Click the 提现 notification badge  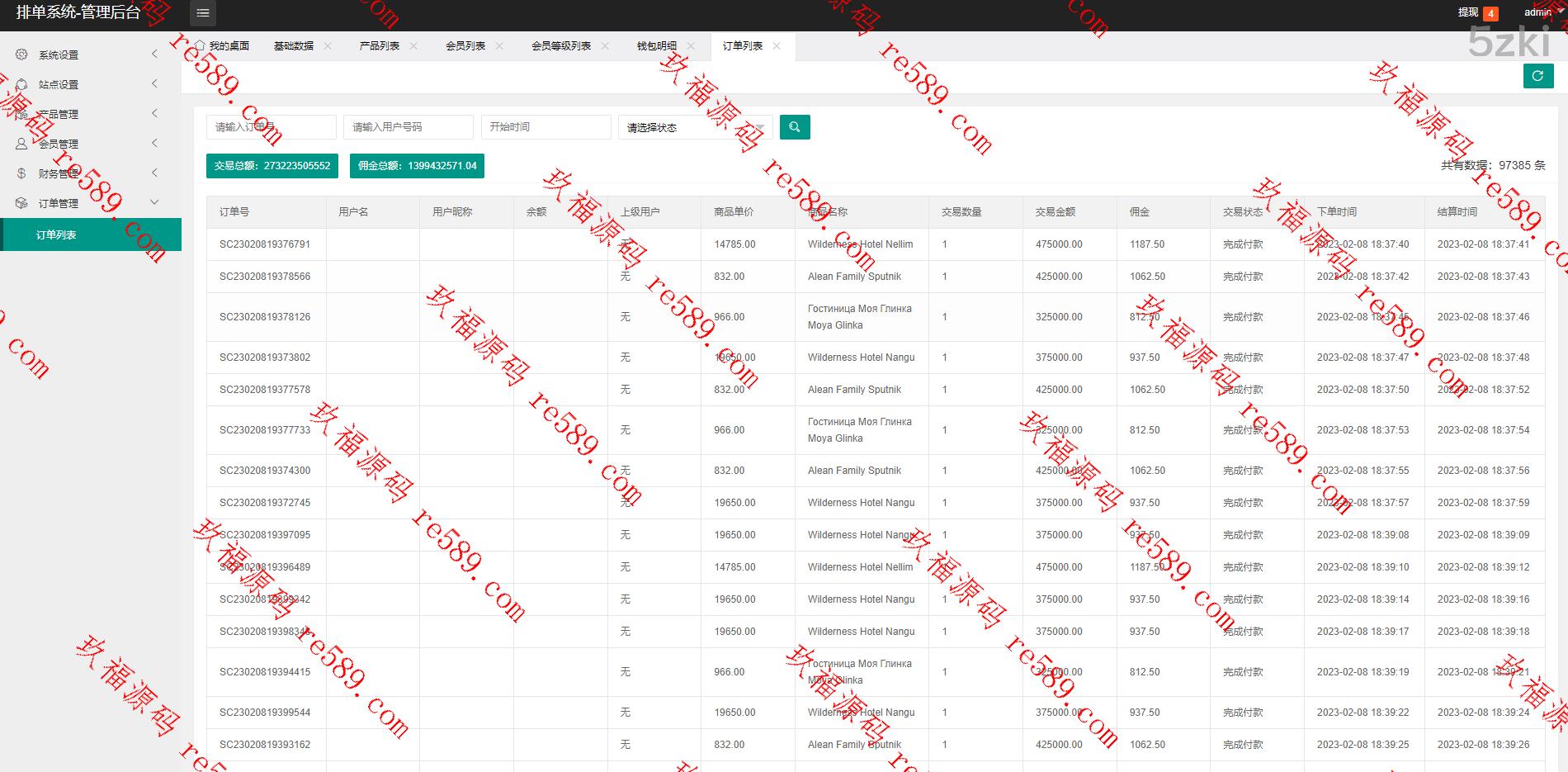point(1490,13)
